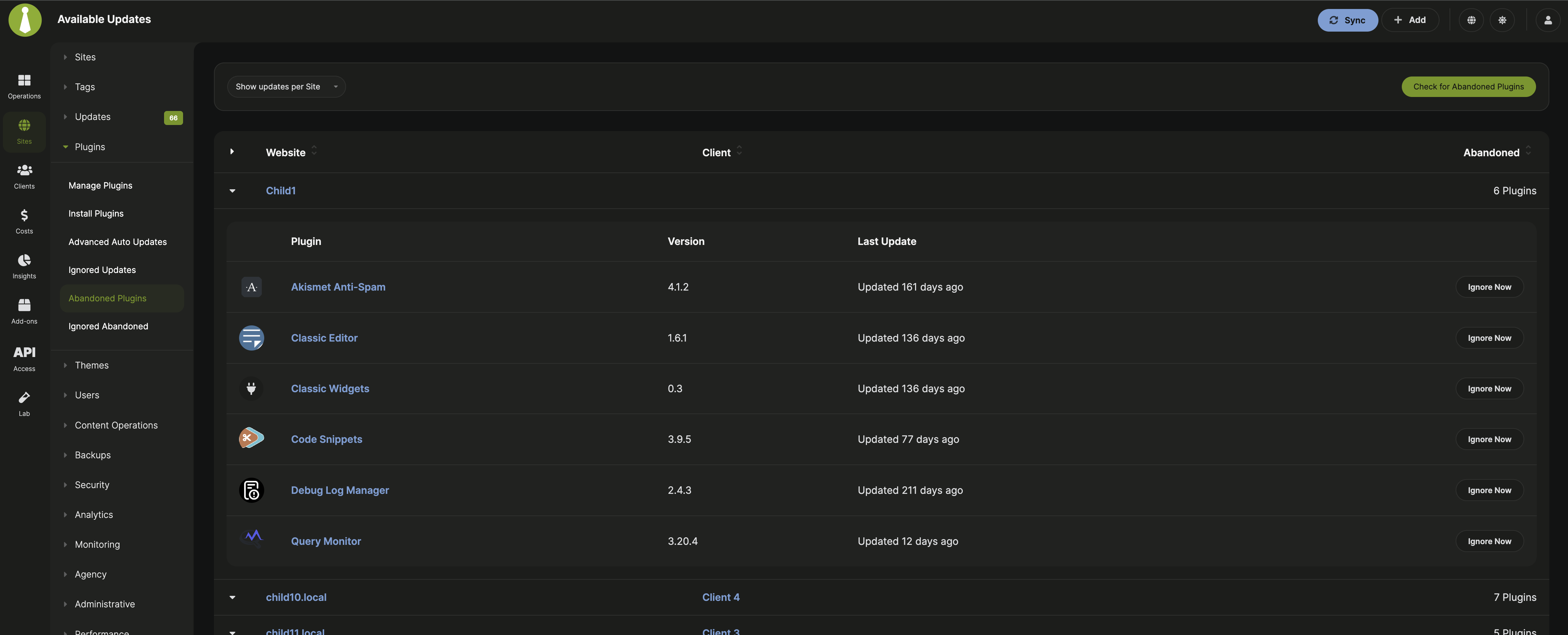Expand the Themes sidebar group
The image size is (1568, 635).
91,365
